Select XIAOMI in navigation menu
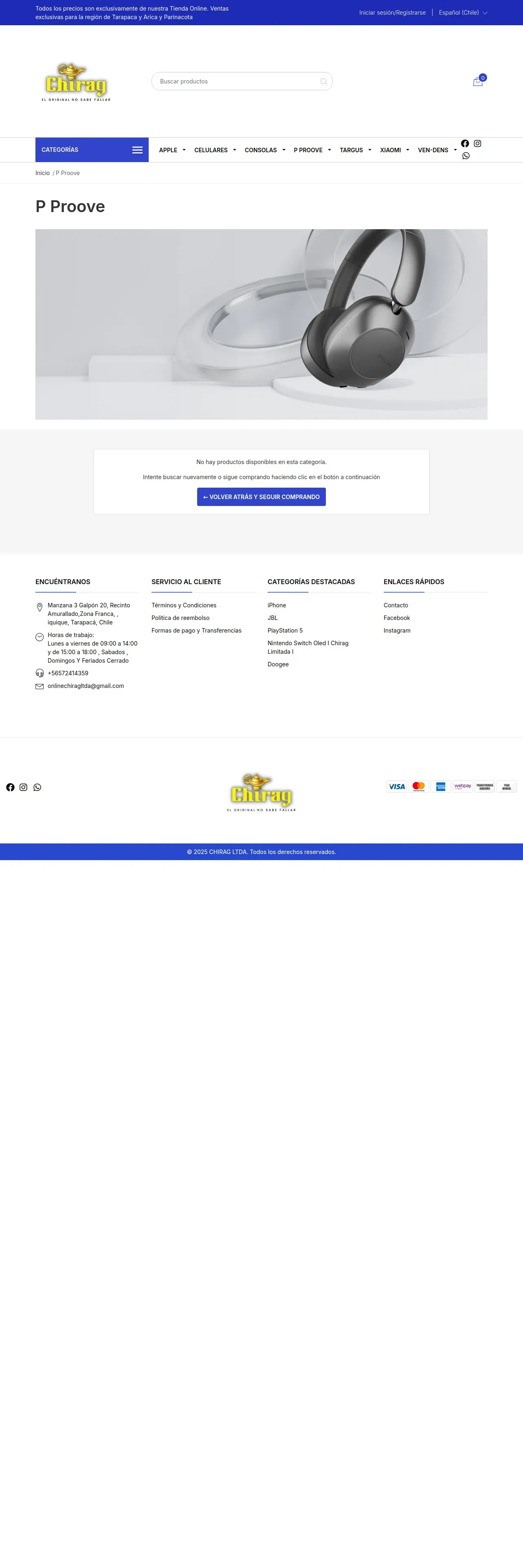 [x=390, y=150]
